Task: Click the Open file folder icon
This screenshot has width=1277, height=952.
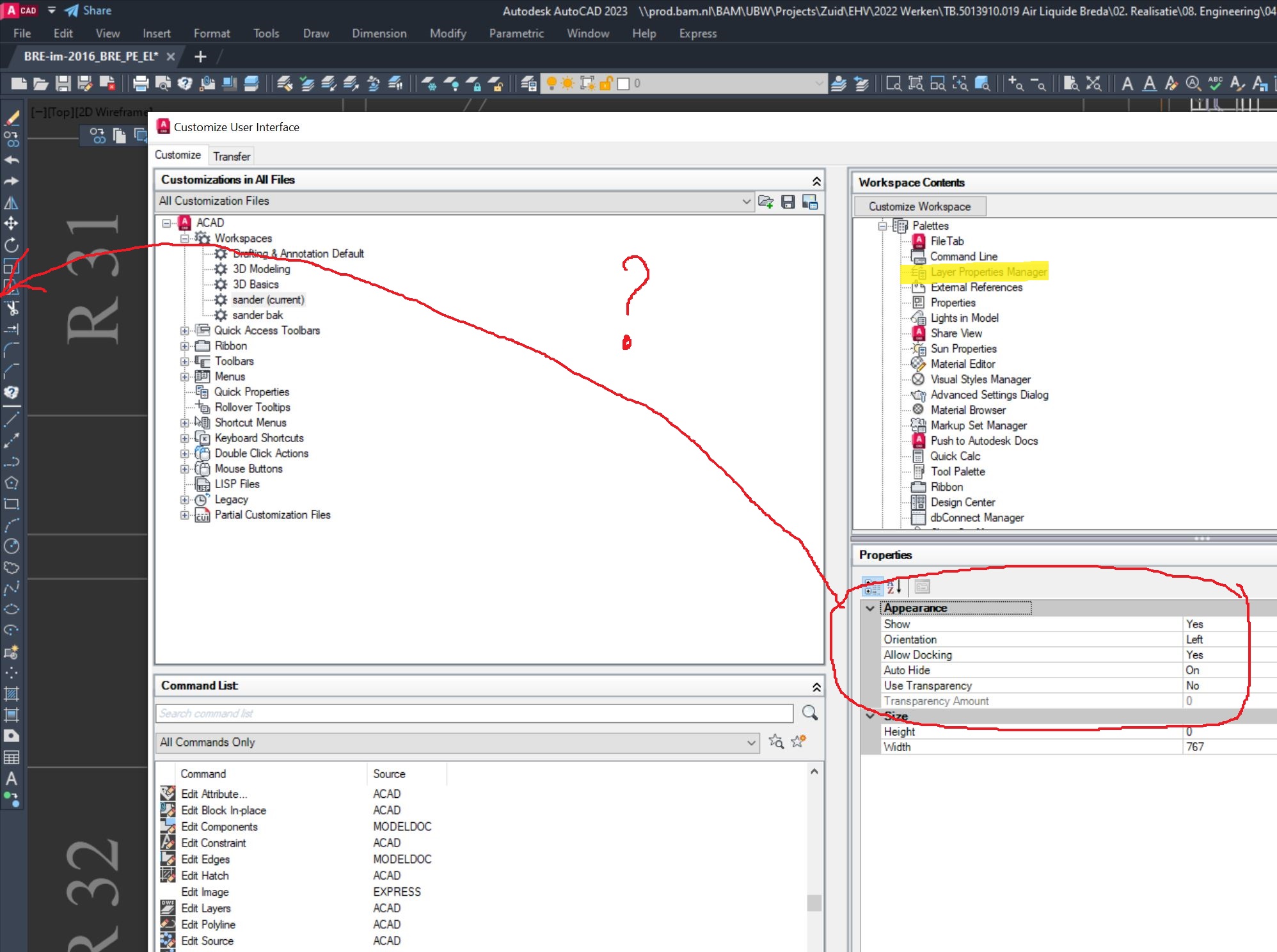Action: [x=41, y=83]
